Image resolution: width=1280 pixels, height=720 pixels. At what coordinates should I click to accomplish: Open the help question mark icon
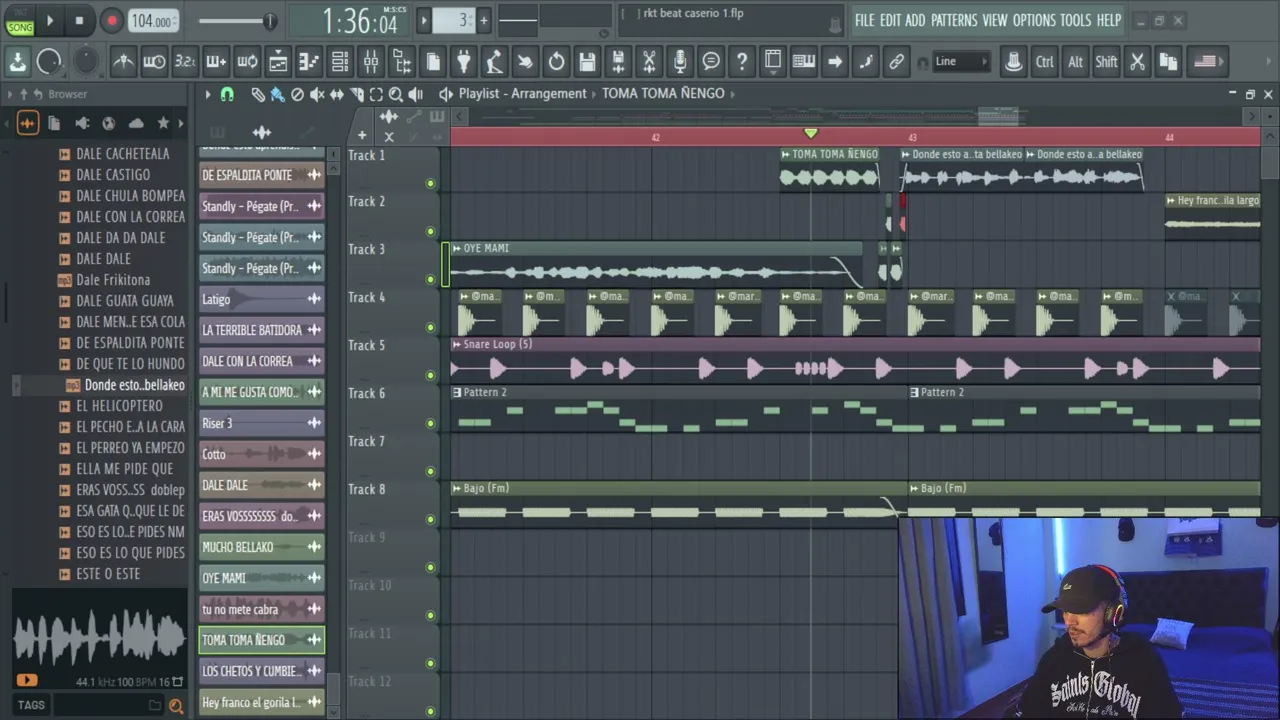click(x=742, y=62)
